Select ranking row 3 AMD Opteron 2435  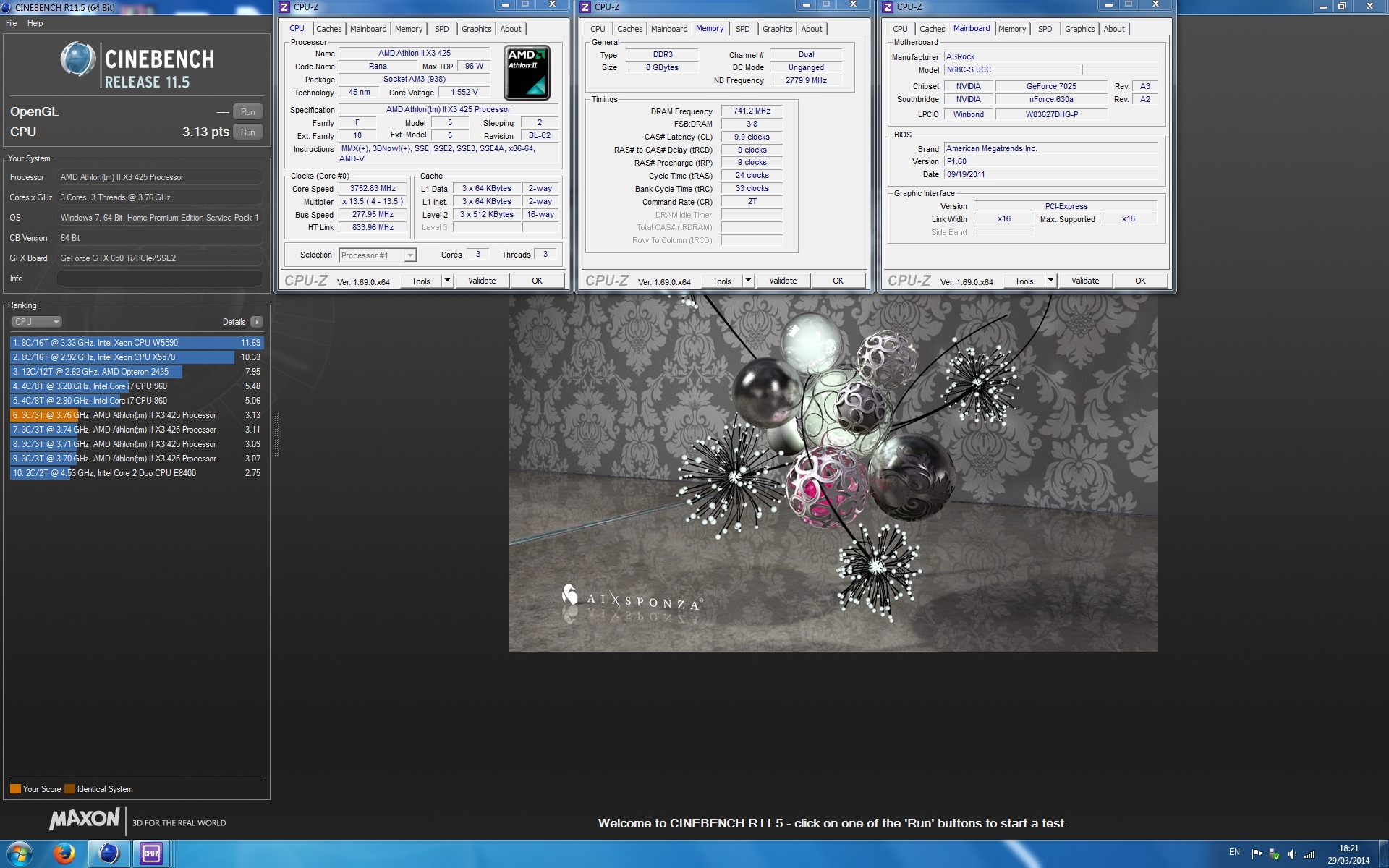(x=136, y=372)
